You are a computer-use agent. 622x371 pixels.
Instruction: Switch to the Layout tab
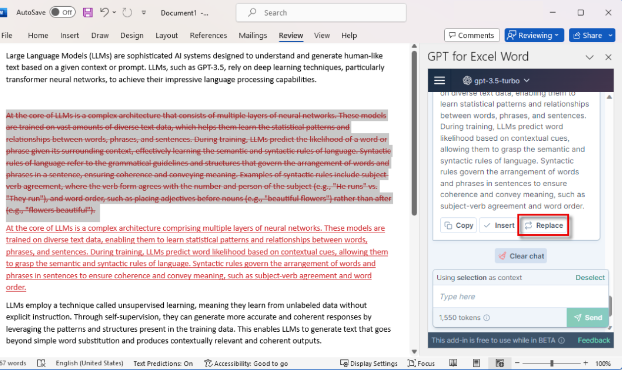166,35
